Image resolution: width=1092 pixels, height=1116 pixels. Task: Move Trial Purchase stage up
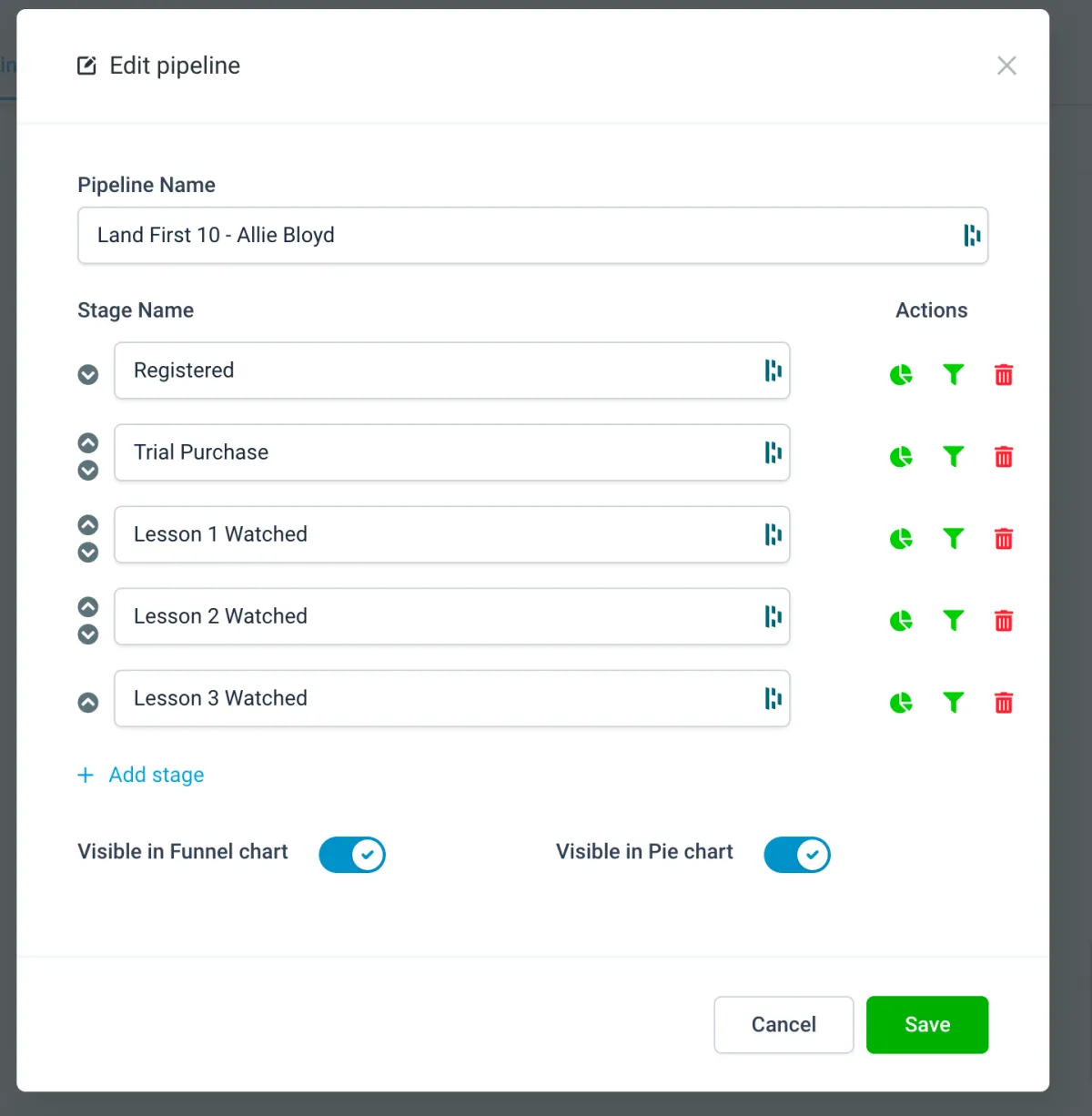click(88, 443)
